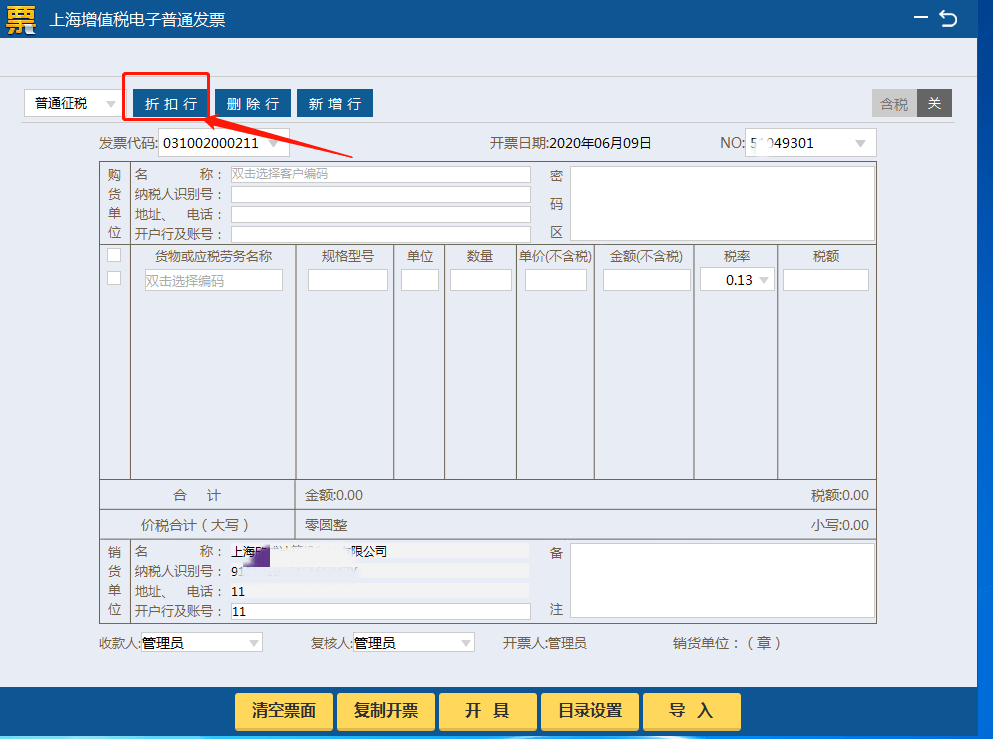The height and width of the screenshot is (739, 993).
Task: Click the 单价(不含税) input cell
Action: (556, 280)
